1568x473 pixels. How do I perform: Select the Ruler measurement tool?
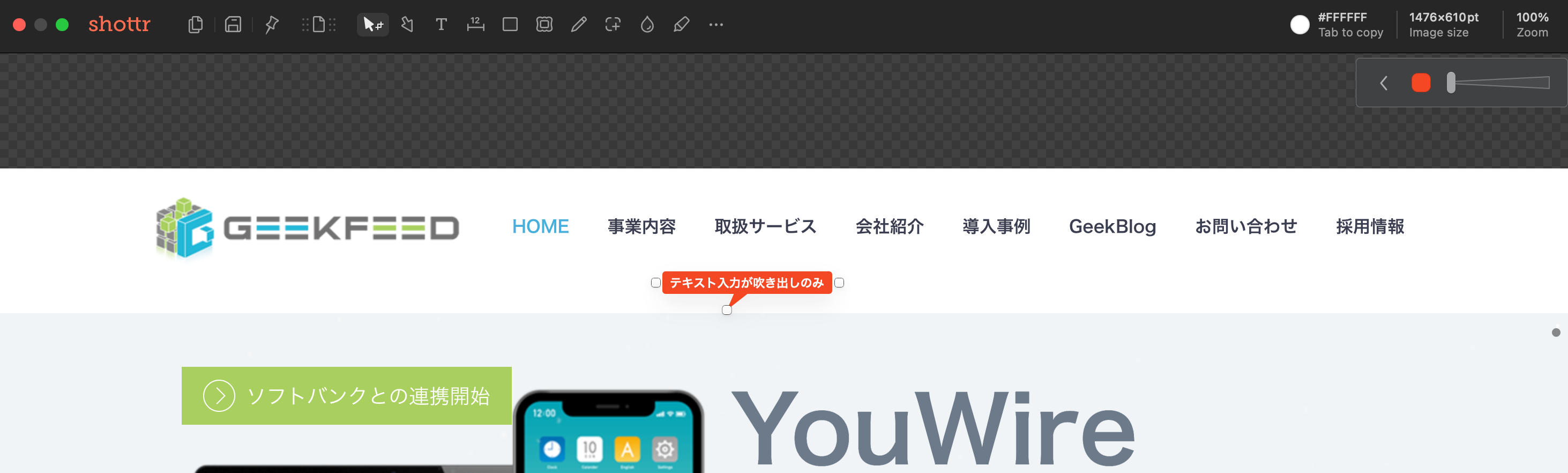click(x=475, y=24)
